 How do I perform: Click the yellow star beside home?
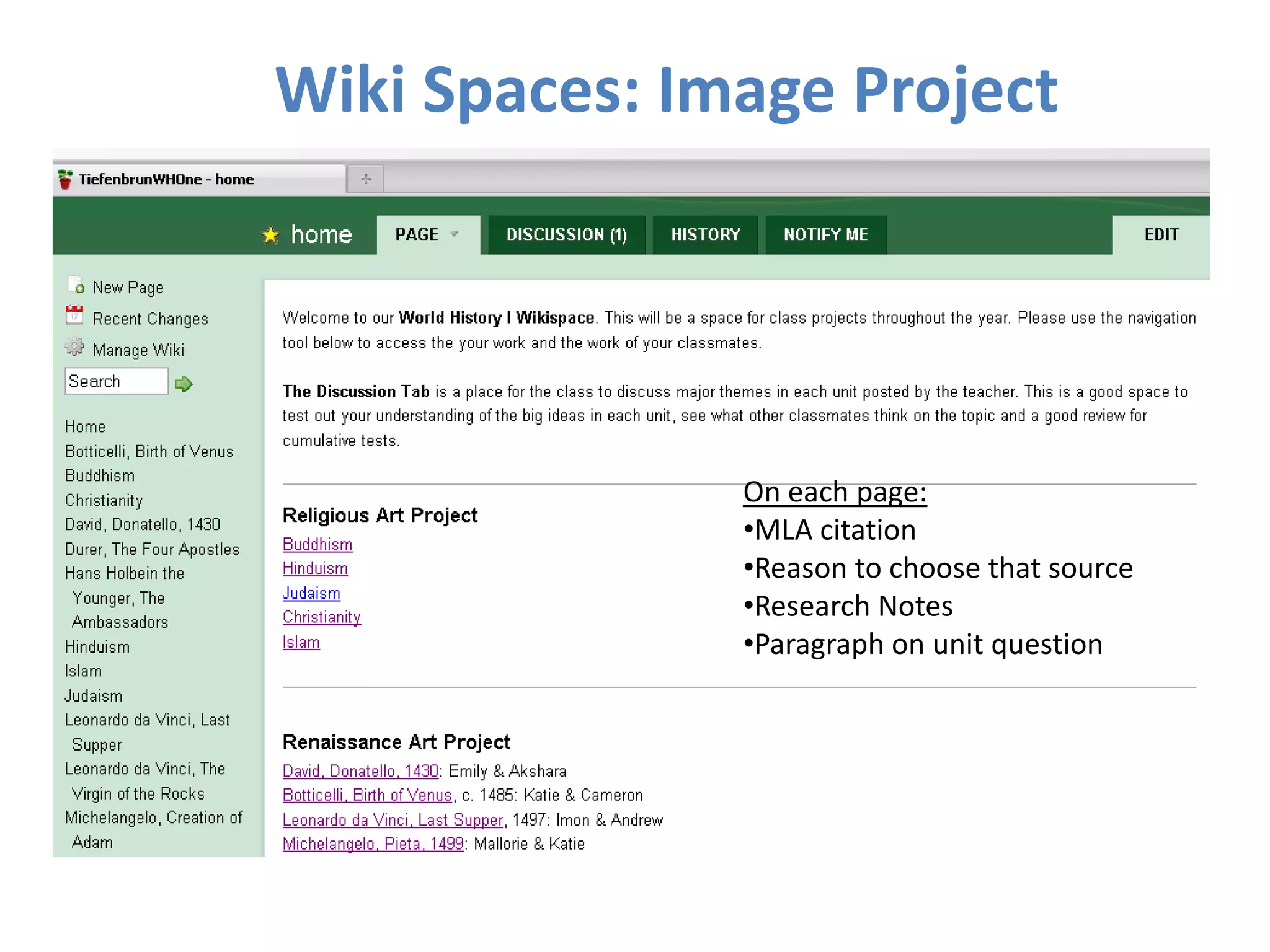[x=270, y=235]
